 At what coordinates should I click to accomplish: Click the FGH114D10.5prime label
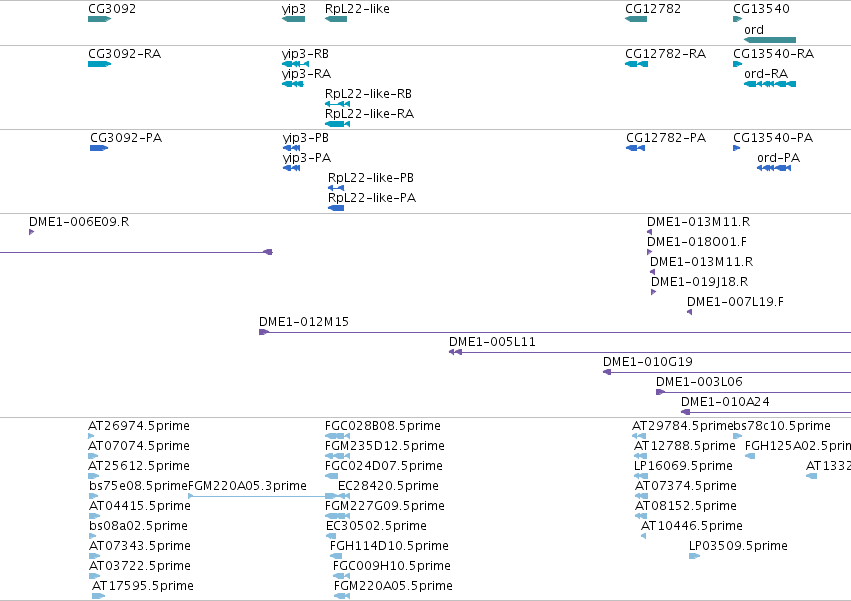point(389,547)
